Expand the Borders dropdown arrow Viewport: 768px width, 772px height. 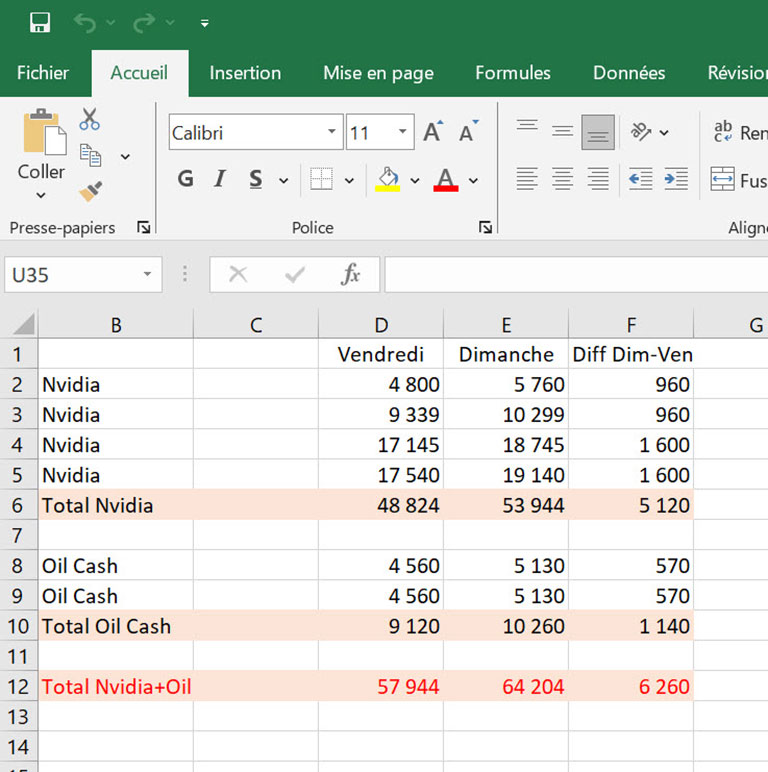coord(349,181)
